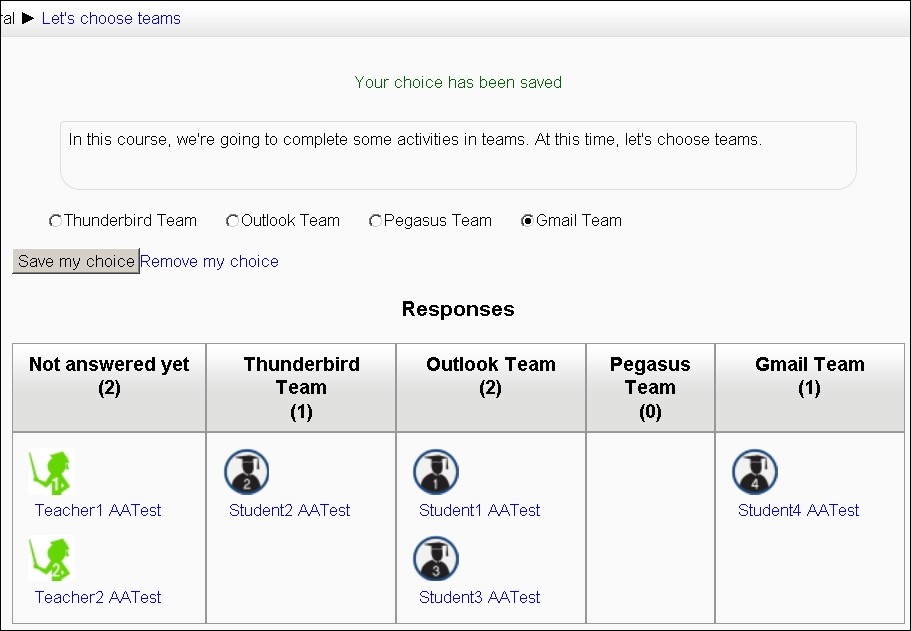Click Teacher2 AATest green avatar icon

(x=52, y=559)
